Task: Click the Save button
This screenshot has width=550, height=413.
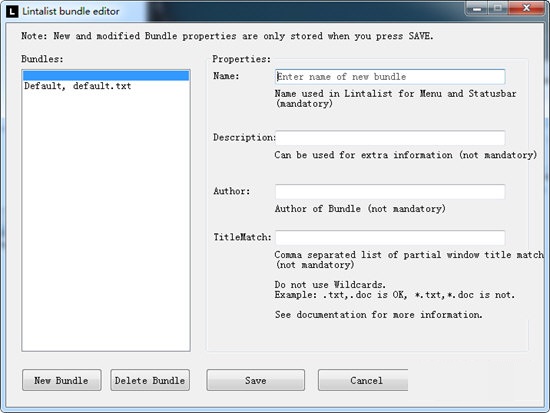Action: click(256, 380)
